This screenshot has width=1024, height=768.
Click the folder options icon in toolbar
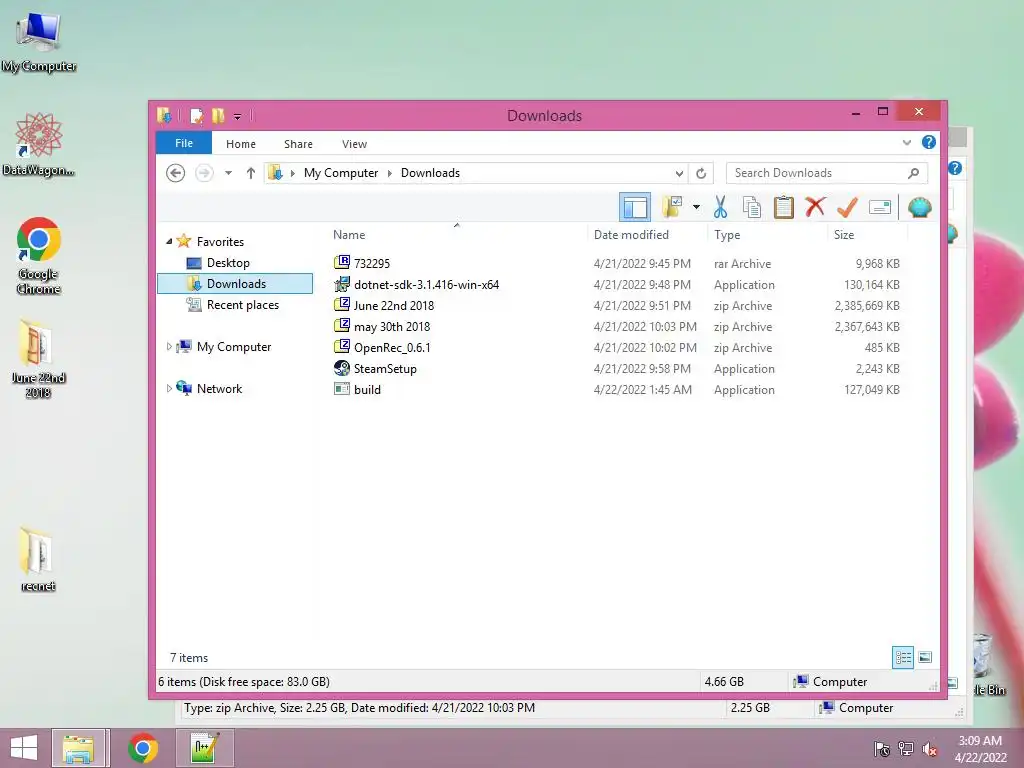672,207
